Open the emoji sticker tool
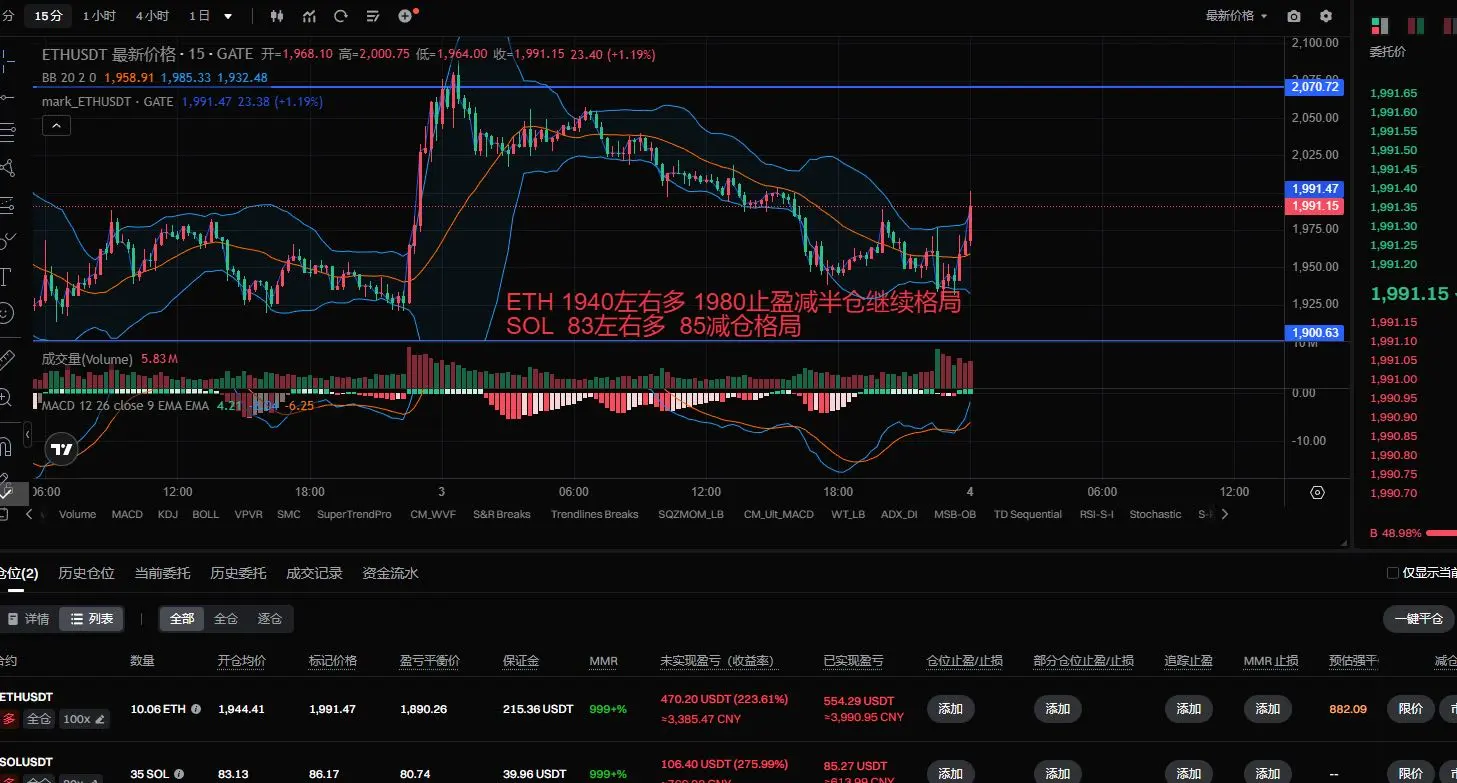The image size is (1457, 783). (6, 312)
